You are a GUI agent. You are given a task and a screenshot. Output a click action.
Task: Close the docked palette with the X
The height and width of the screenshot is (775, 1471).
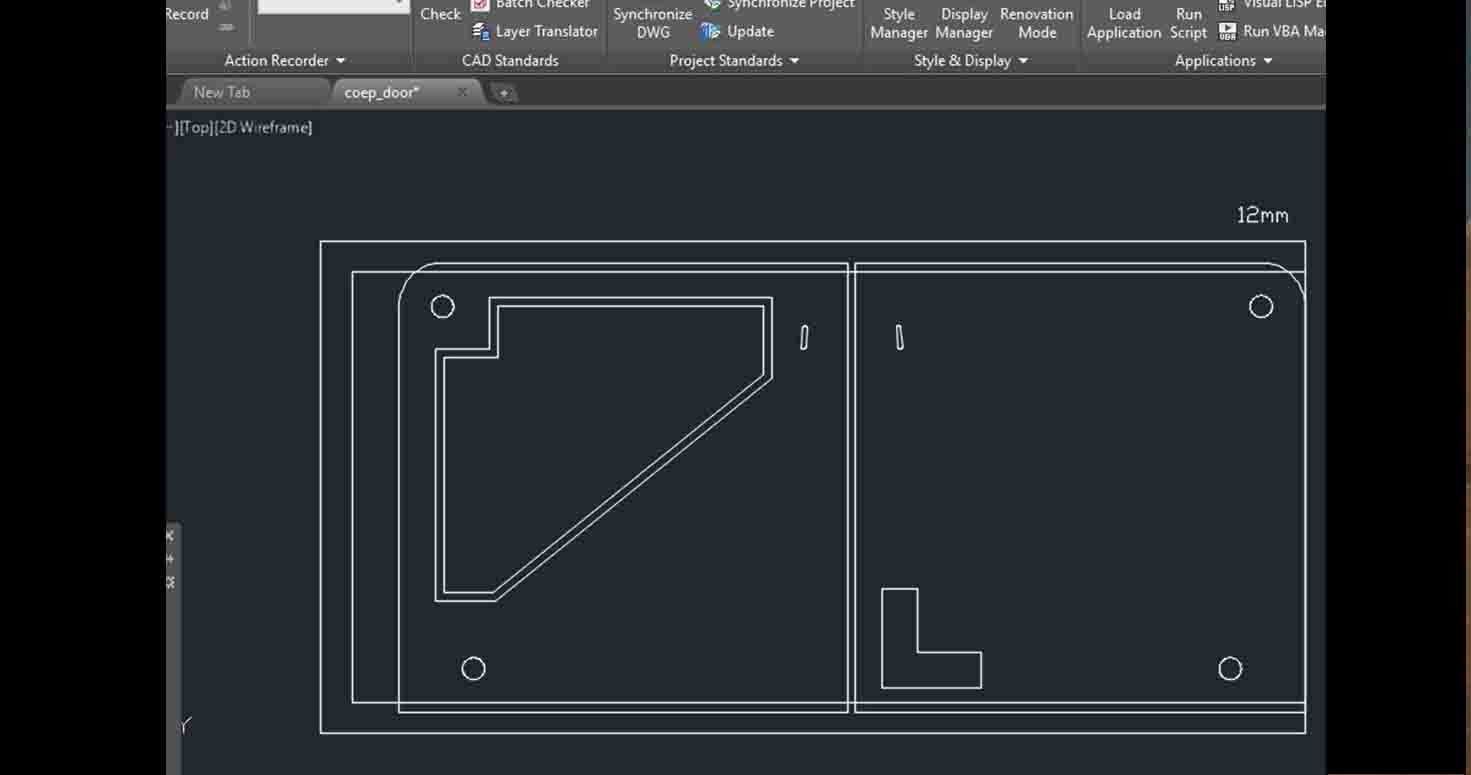pyautogui.click(x=170, y=536)
